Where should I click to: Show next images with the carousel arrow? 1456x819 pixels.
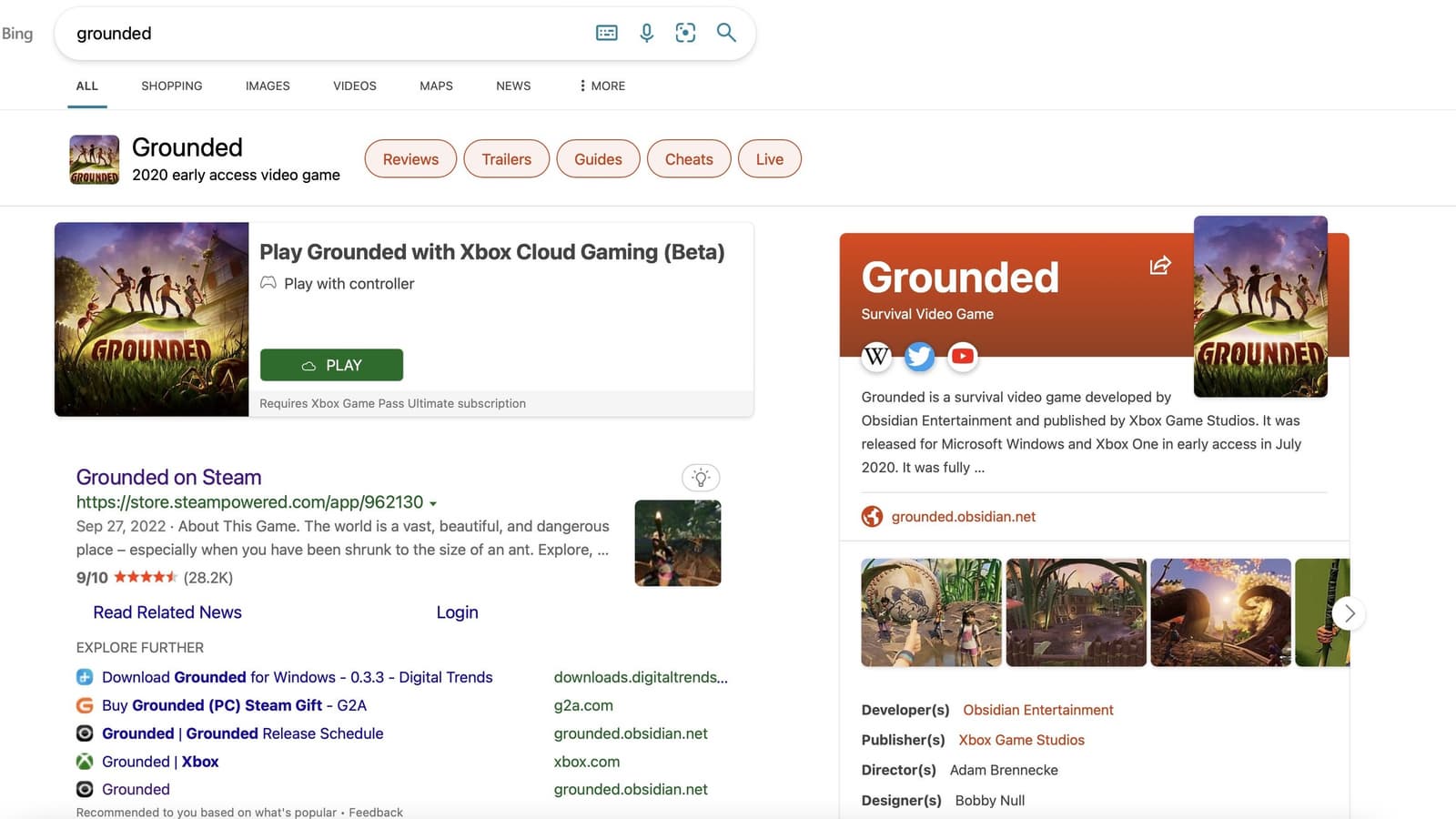click(1350, 613)
